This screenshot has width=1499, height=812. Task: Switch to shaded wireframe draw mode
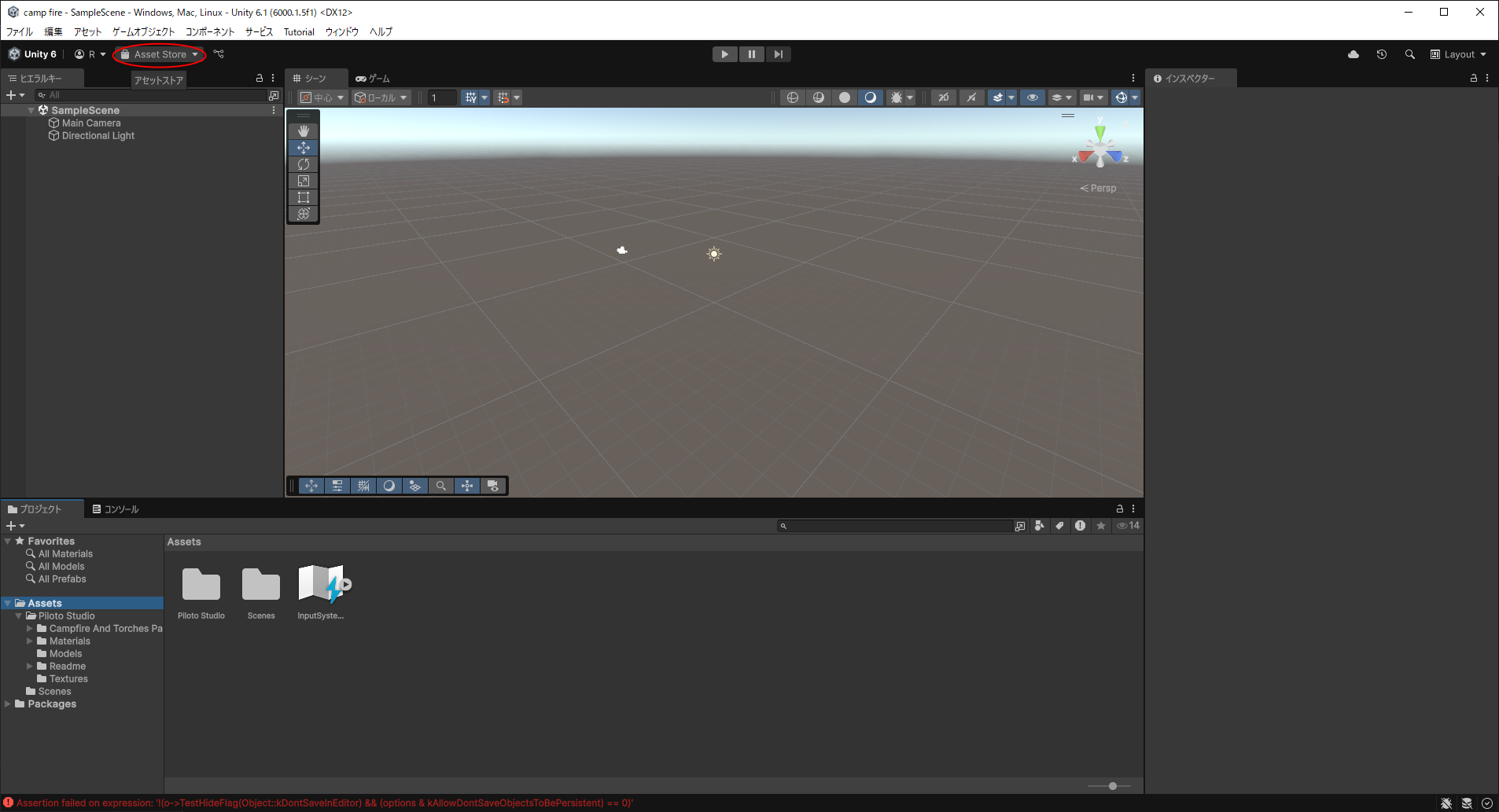click(819, 97)
